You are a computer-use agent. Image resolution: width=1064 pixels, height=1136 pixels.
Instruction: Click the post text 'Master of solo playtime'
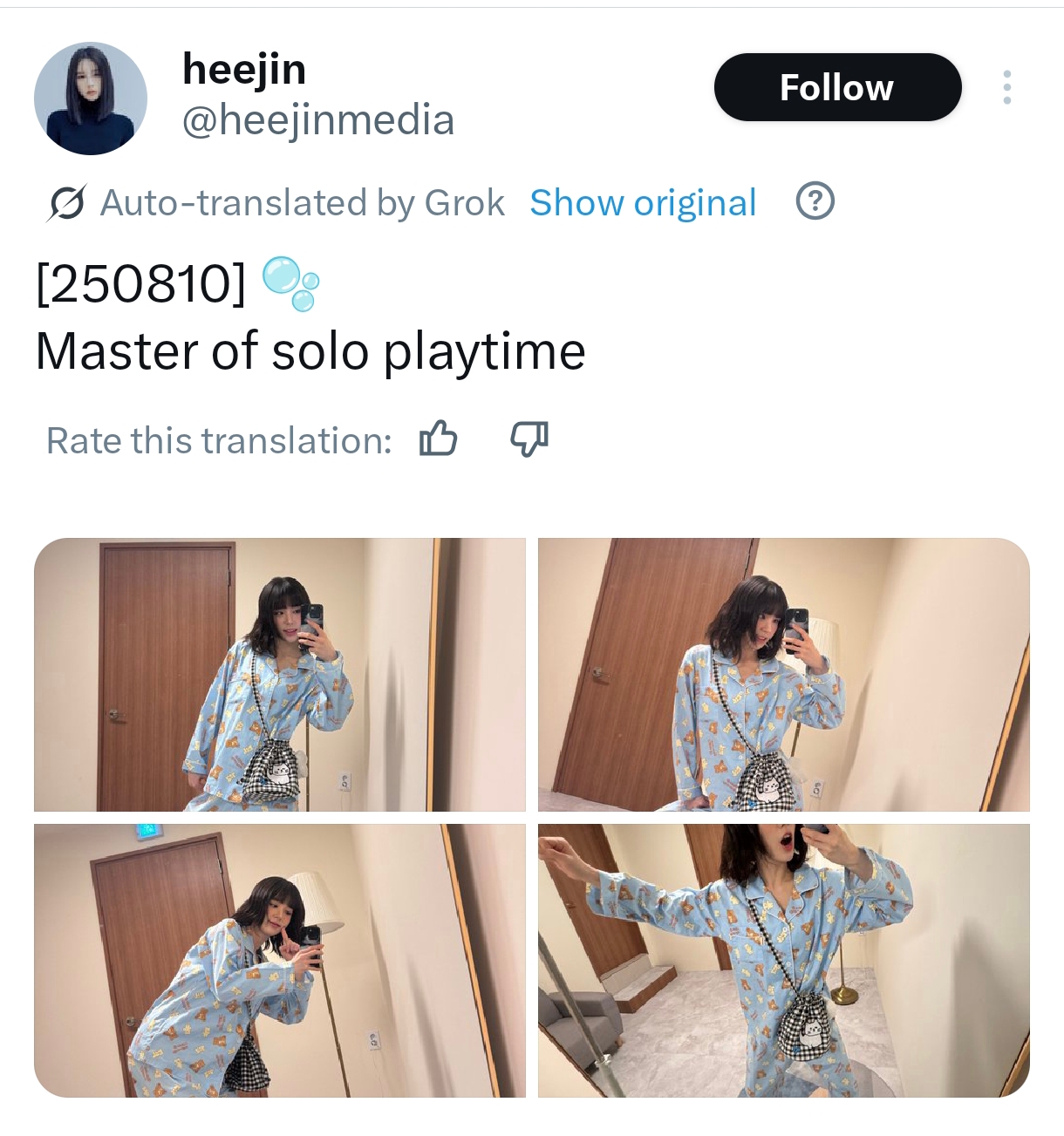[310, 351]
